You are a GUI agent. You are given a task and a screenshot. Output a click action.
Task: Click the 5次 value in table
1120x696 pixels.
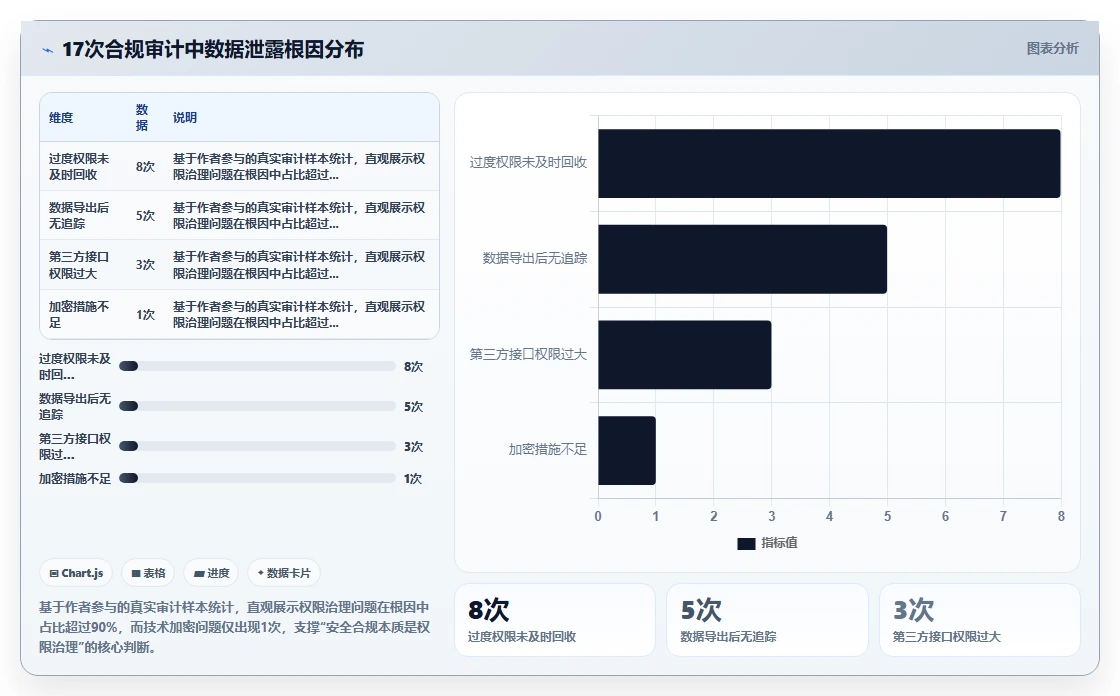pos(146,216)
